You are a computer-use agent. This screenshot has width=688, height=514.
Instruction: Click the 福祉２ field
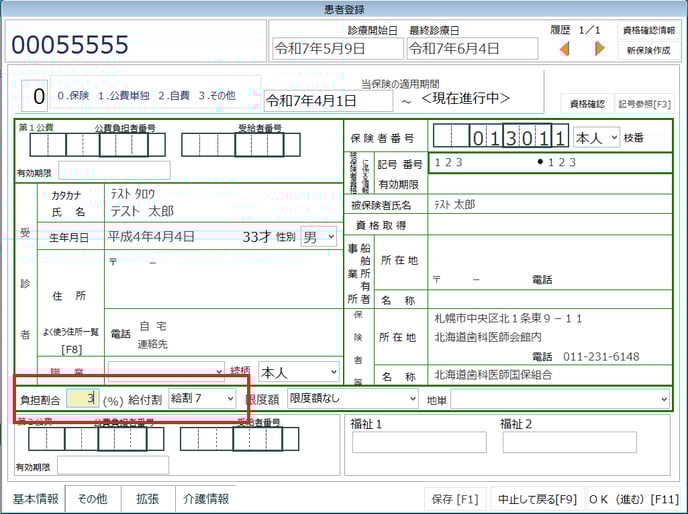[x=570, y=442]
